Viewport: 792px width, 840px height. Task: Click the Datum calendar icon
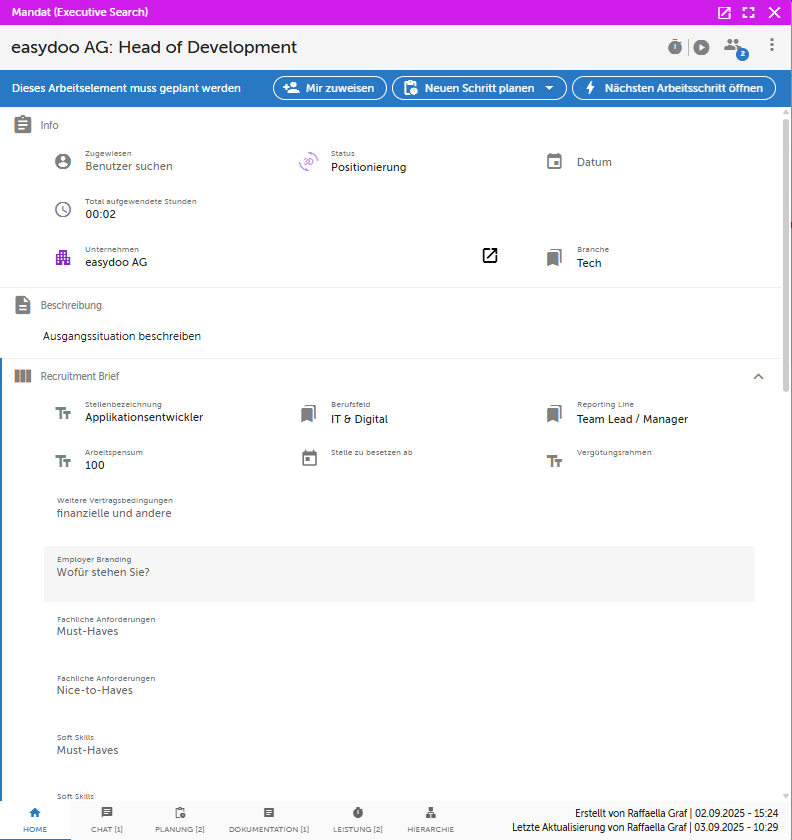(x=555, y=162)
